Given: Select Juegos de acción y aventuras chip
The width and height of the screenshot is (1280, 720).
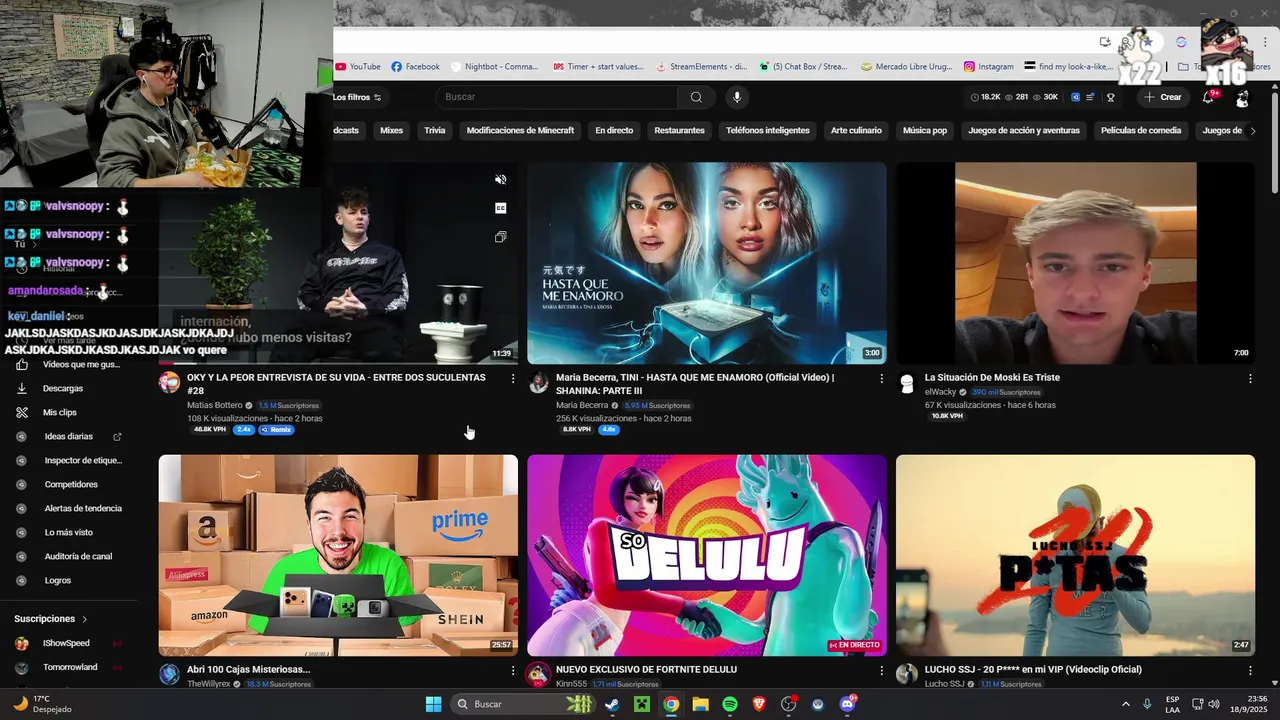Looking at the screenshot, I should click(x=1024, y=130).
